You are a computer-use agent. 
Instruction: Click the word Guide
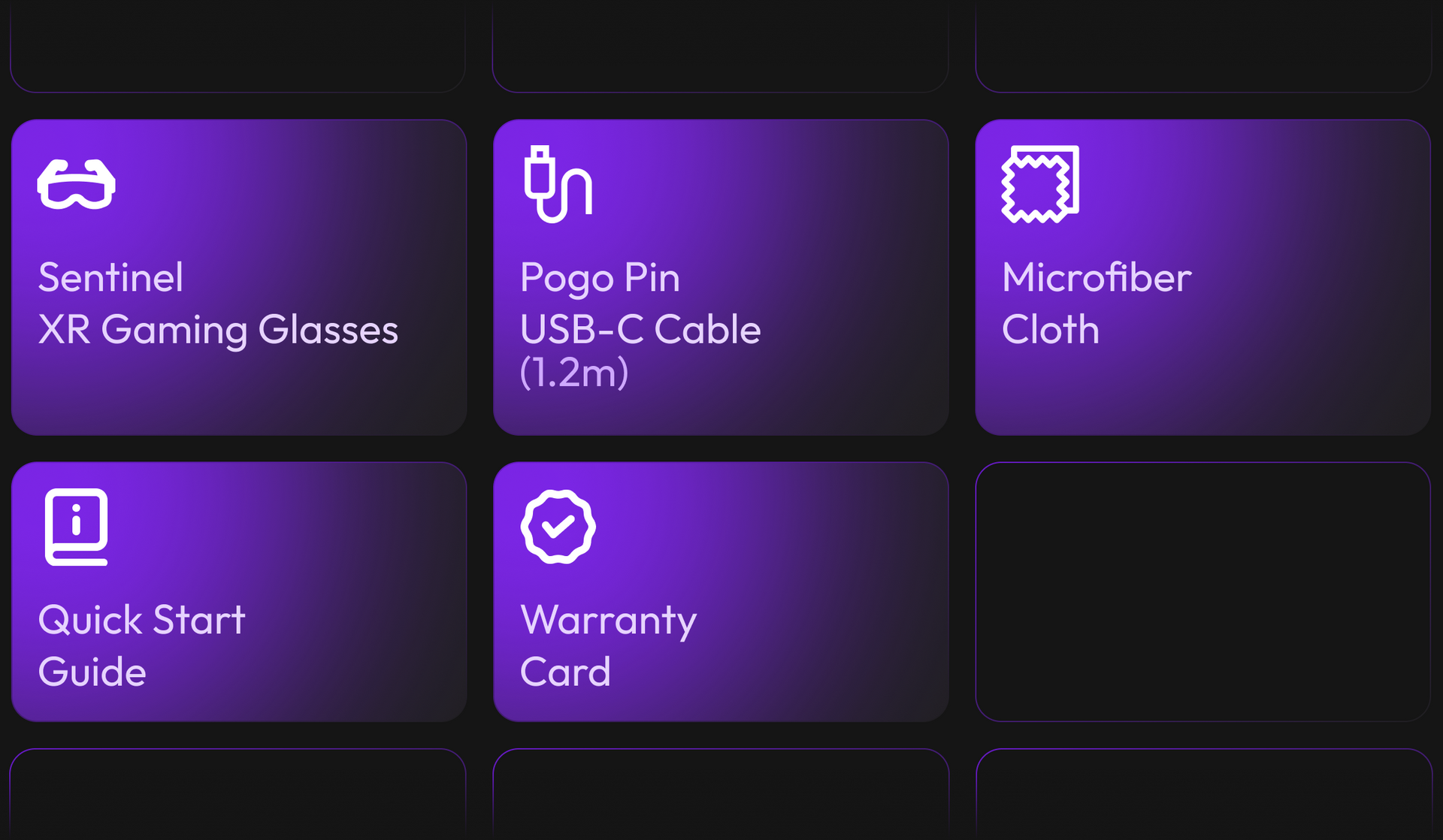click(x=92, y=672)
